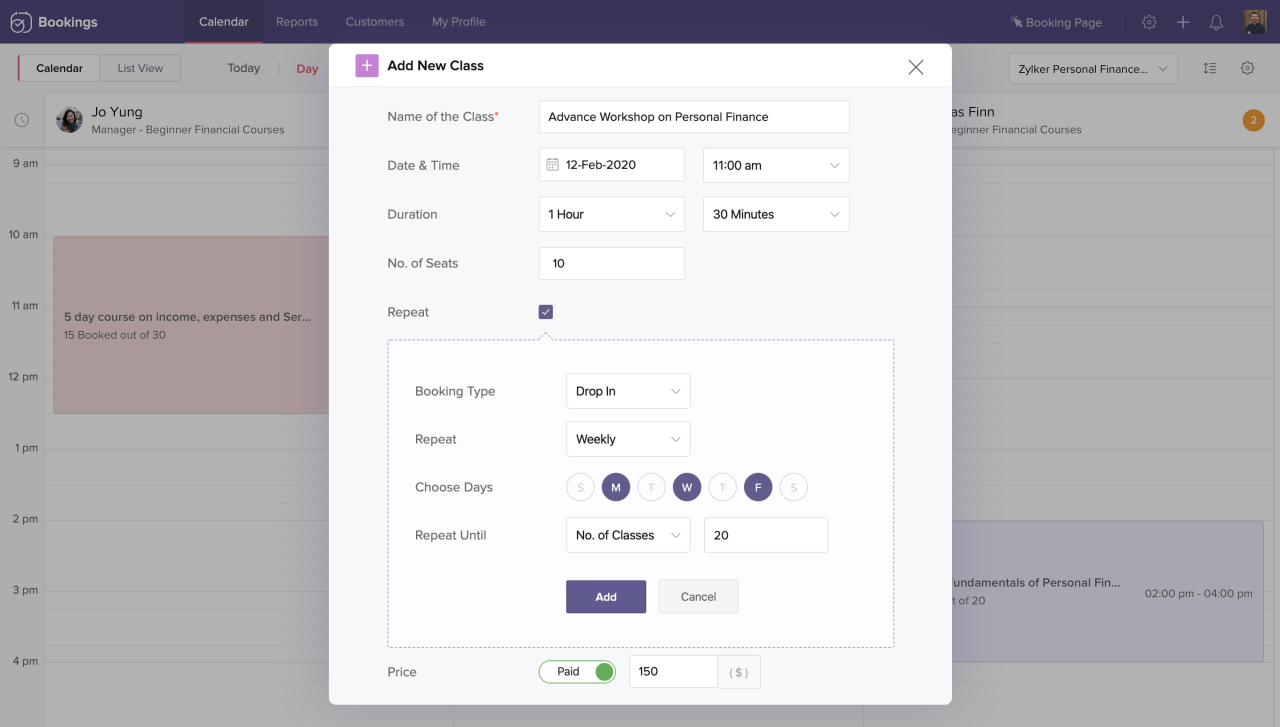Viewport: 1280px width, 727px height.
Task: Click the Name of the Class field
Action: tap(694, 116)
